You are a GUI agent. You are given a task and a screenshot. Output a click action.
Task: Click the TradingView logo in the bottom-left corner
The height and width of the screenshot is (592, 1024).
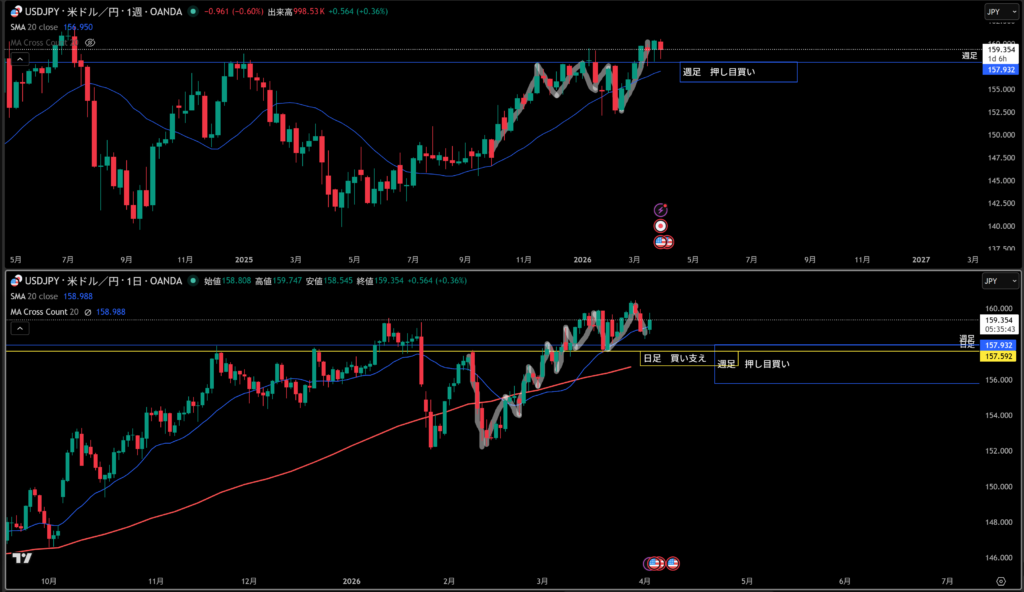22,558
